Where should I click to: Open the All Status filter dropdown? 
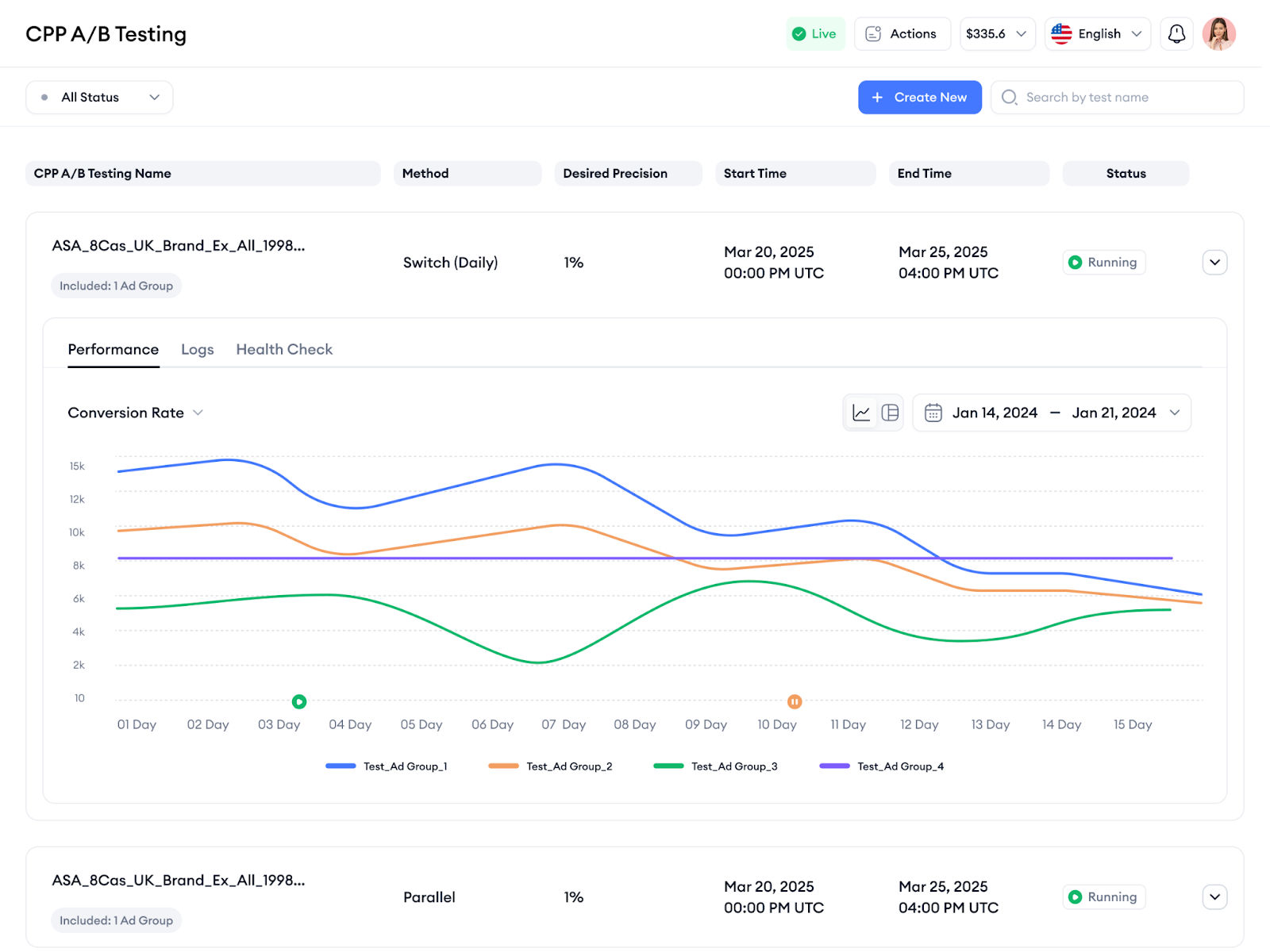(98, 97)
